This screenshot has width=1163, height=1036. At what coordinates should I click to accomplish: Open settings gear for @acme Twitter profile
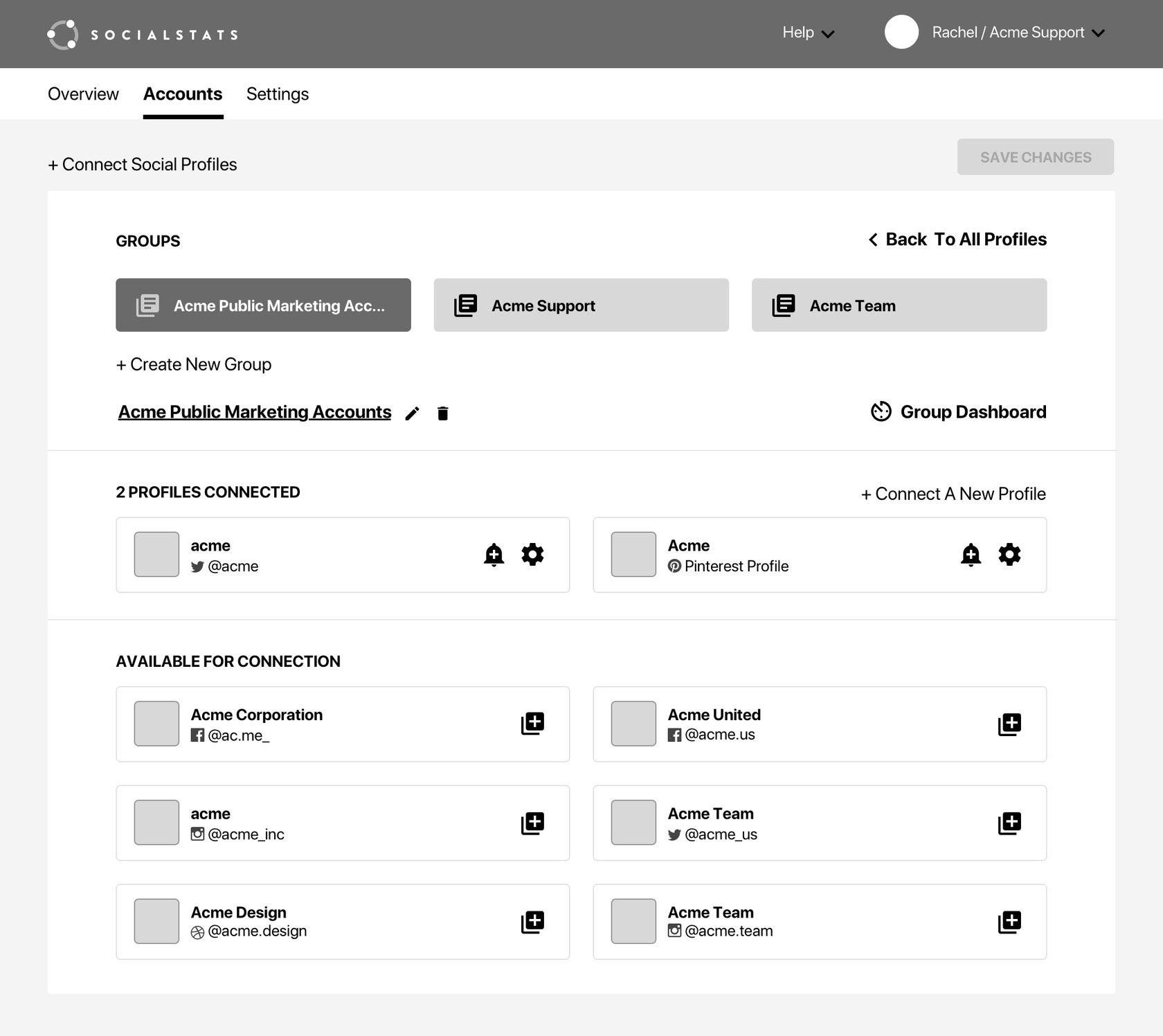click(x=532, y=555)
